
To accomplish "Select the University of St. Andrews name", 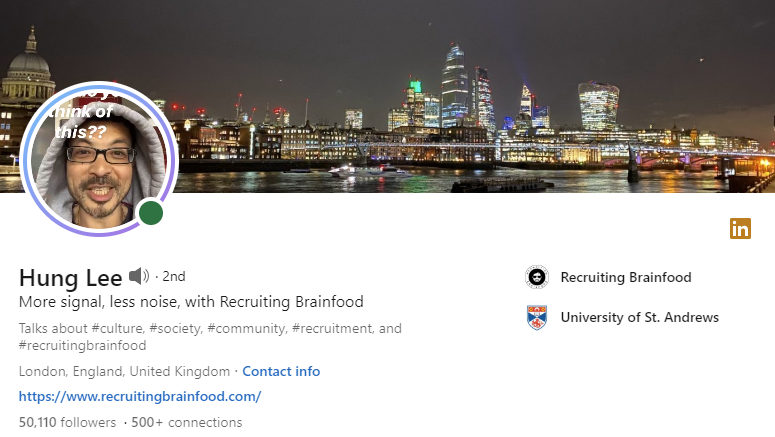I will point(640,317).
